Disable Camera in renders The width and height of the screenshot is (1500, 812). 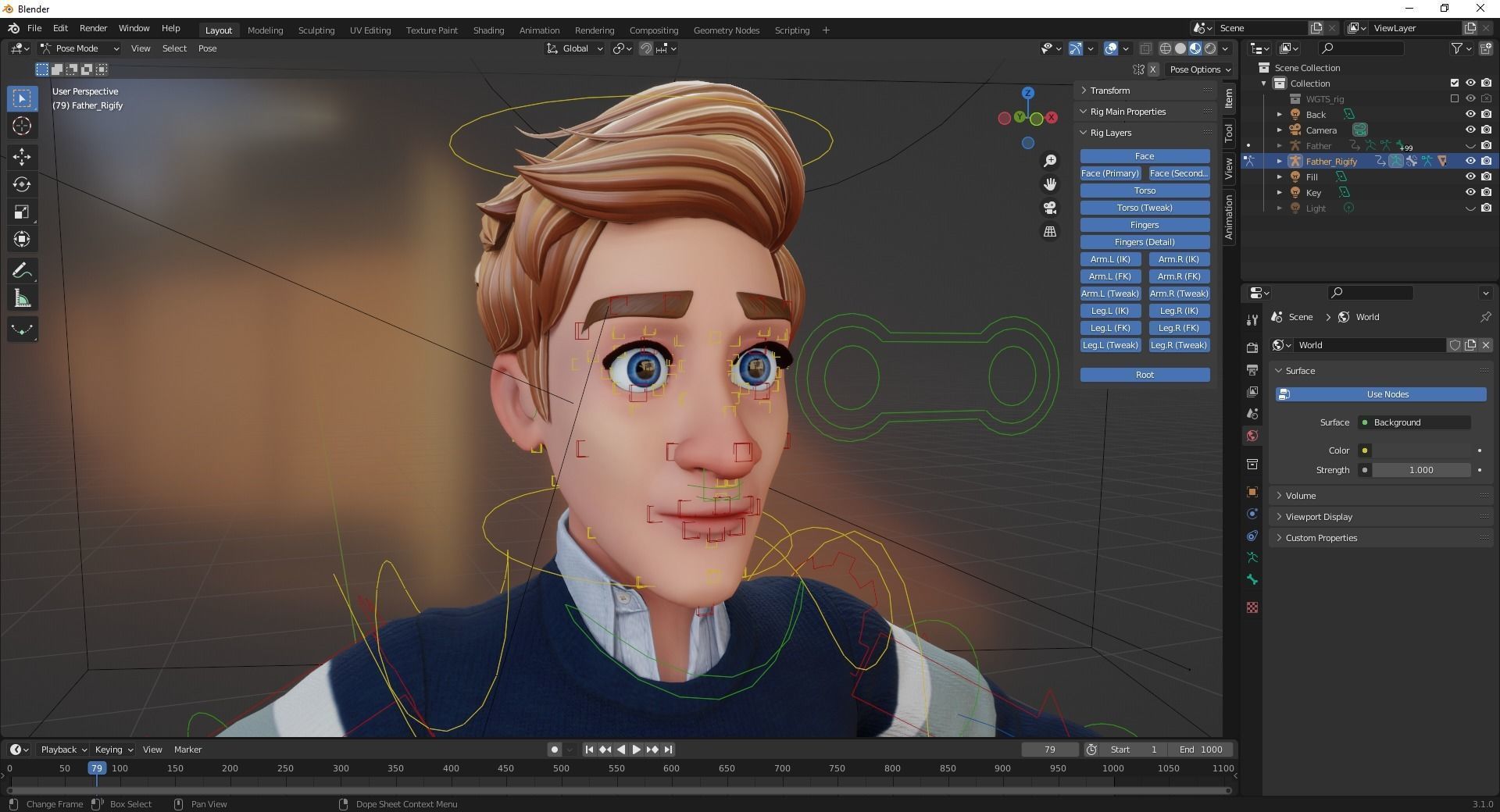point(1486,130)
